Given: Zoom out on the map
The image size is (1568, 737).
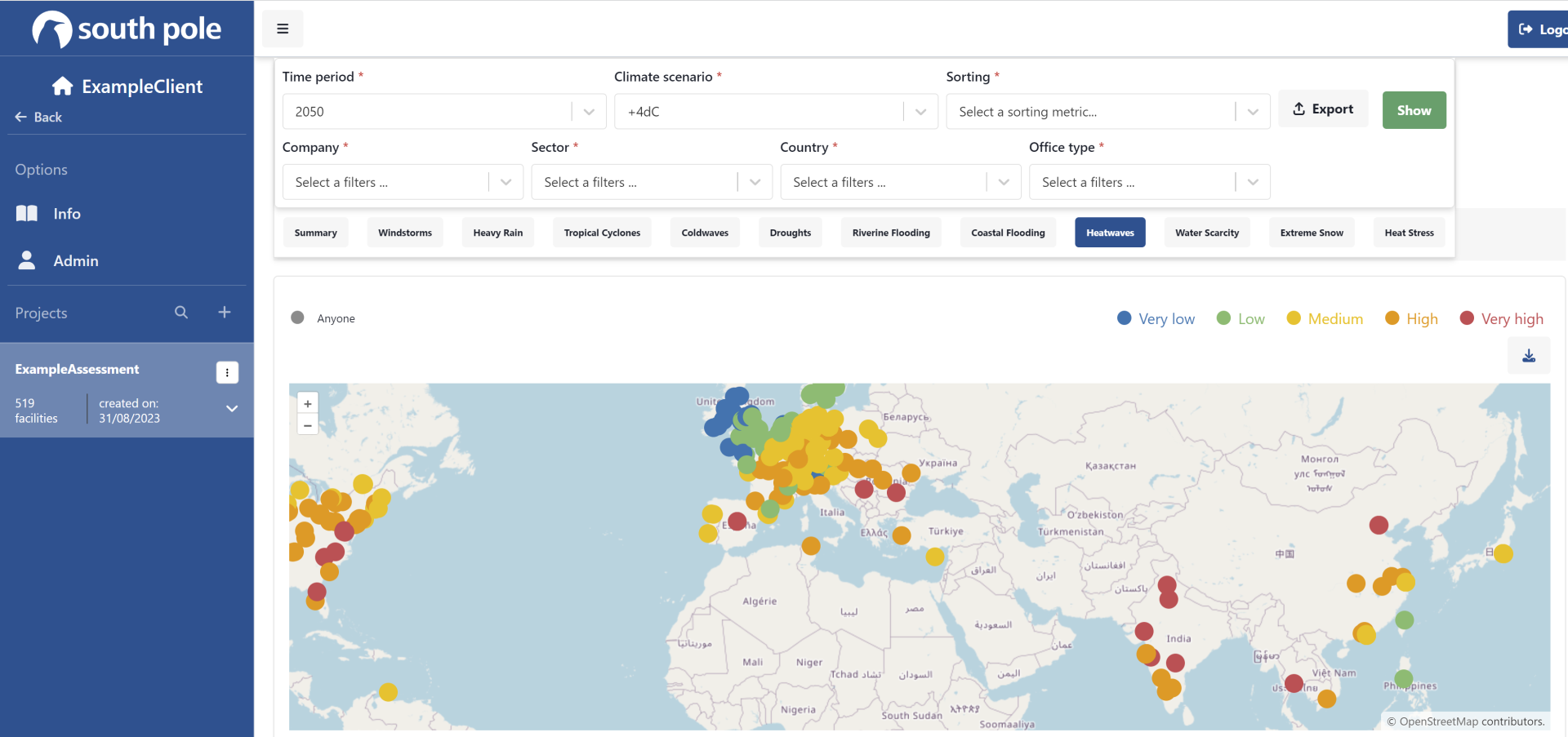Looking at the screenshot, I should (308, 425).
